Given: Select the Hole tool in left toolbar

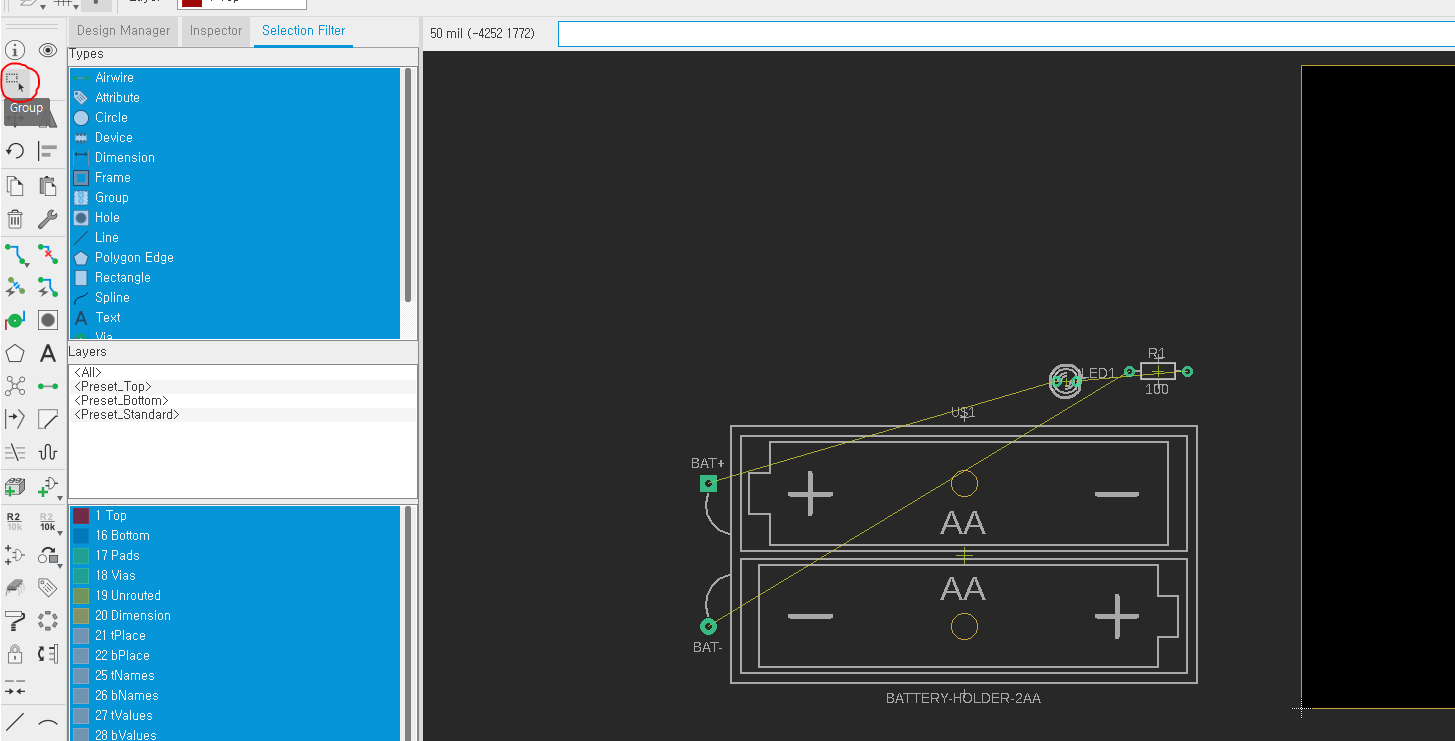Looking at the screenshot, I should point(48,320).
